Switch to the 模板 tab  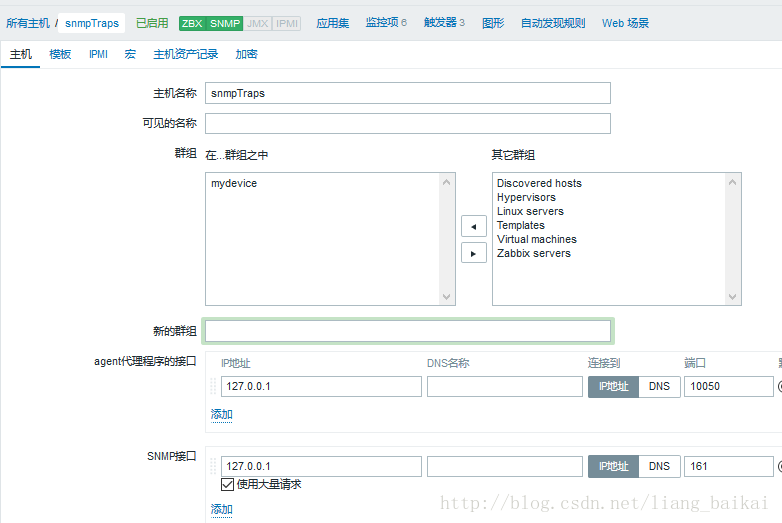click(60, 54)
